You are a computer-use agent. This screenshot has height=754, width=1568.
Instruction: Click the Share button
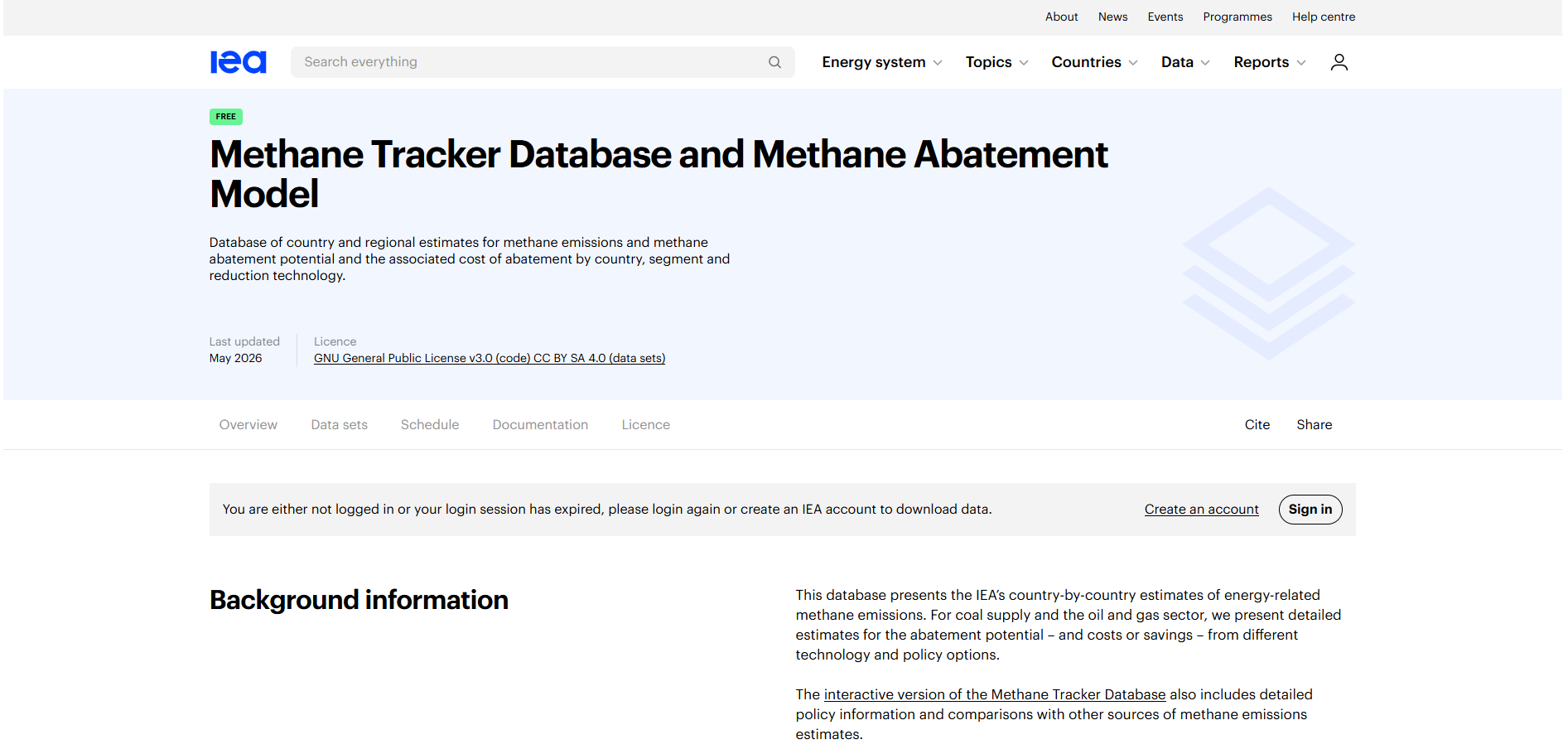click(1315, 424)
